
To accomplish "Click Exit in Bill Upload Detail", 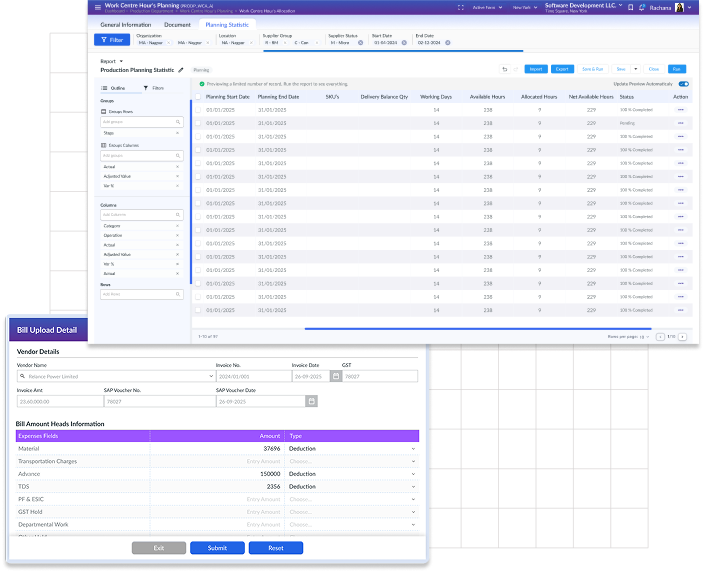I will pos(159,548).
